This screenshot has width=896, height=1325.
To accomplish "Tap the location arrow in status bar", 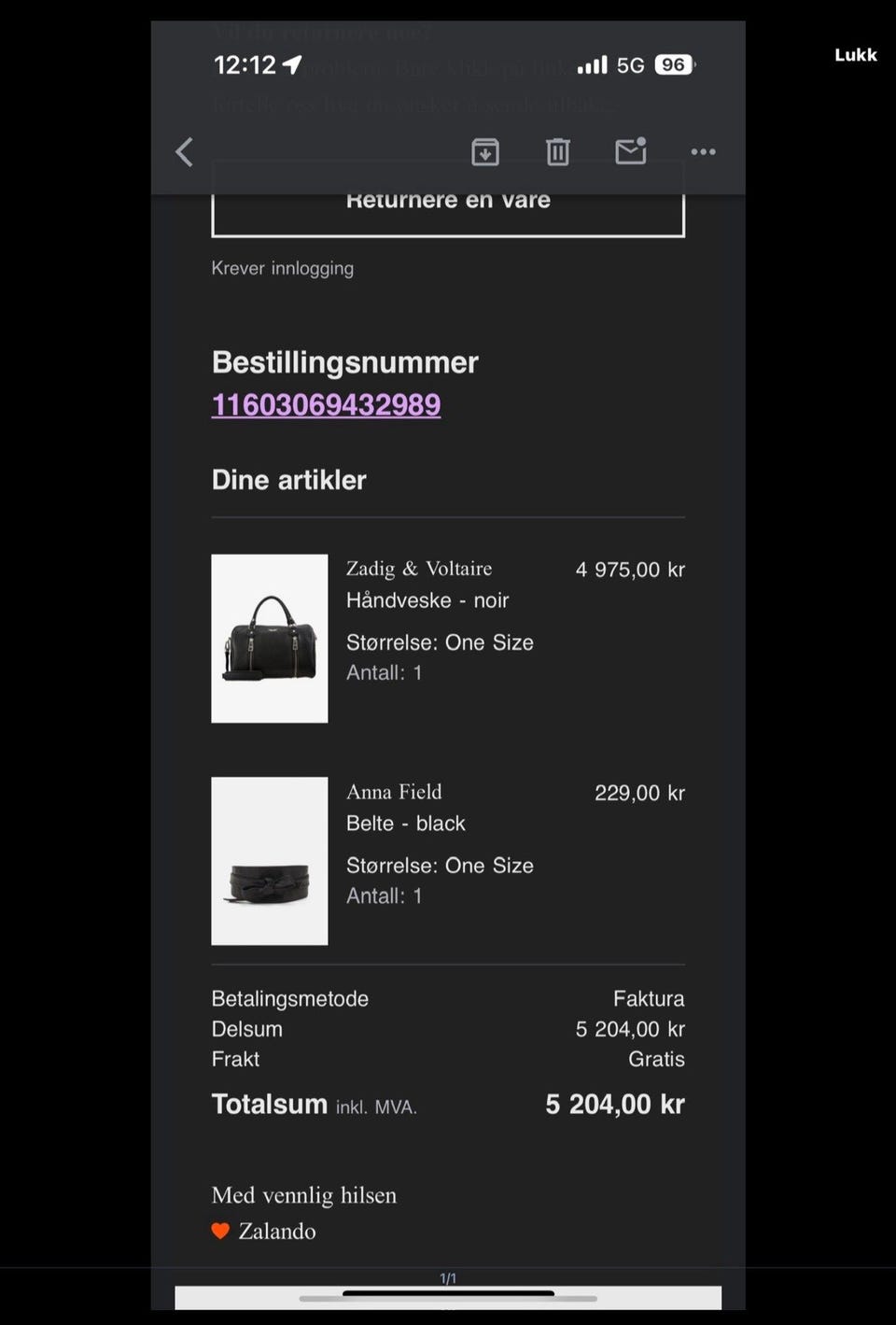I will pos(292,64).
